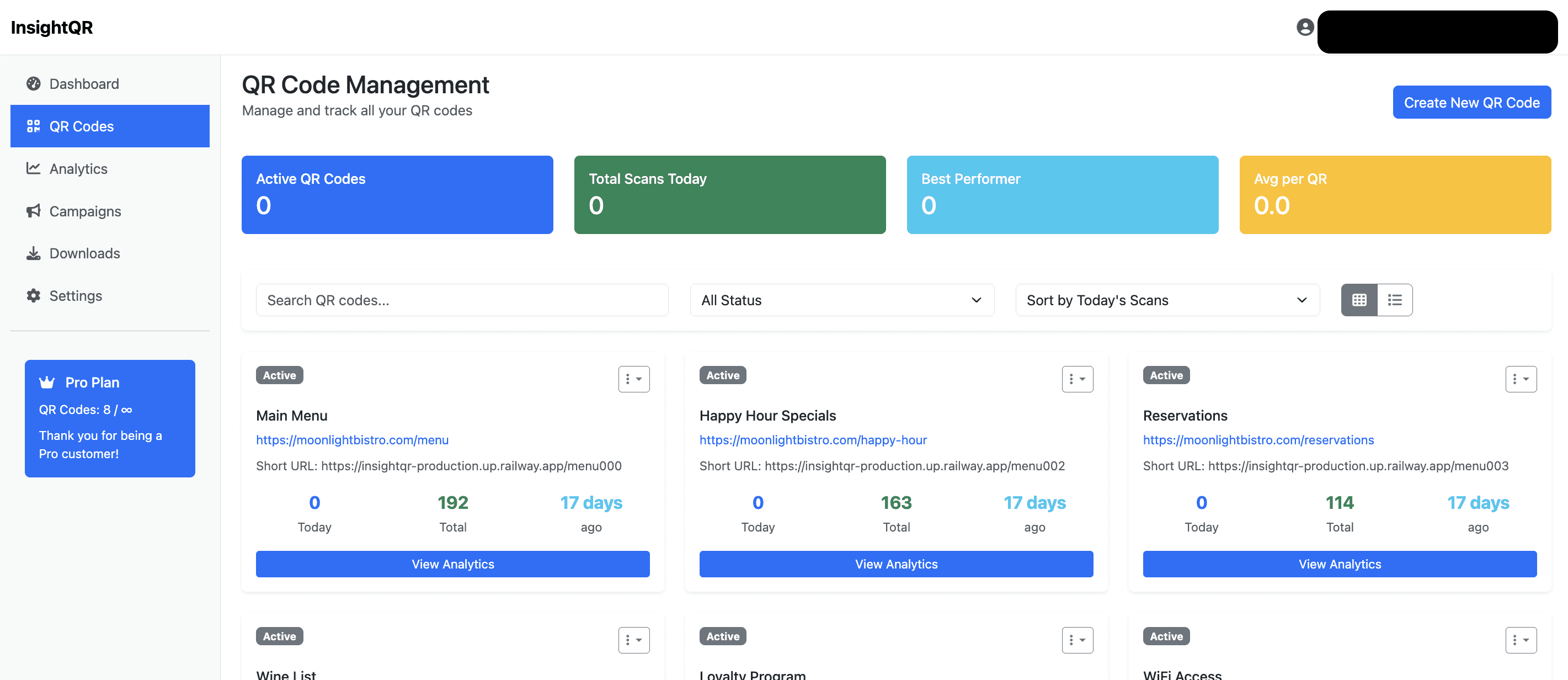Viewport: 1568px width, 680px height.
Task: Focus the Search QR codes field
Action: click(x=461, y=300)
